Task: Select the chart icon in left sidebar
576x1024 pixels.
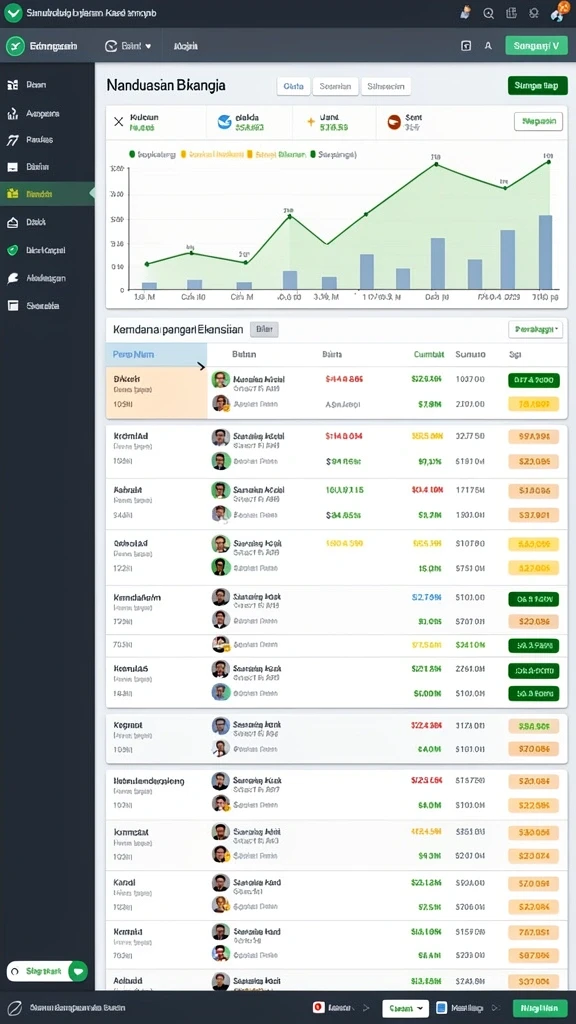Action: (12, 114)
